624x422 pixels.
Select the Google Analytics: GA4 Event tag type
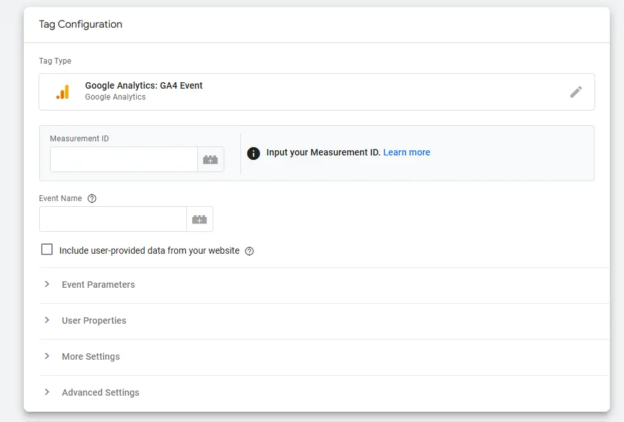click(317, 92)
